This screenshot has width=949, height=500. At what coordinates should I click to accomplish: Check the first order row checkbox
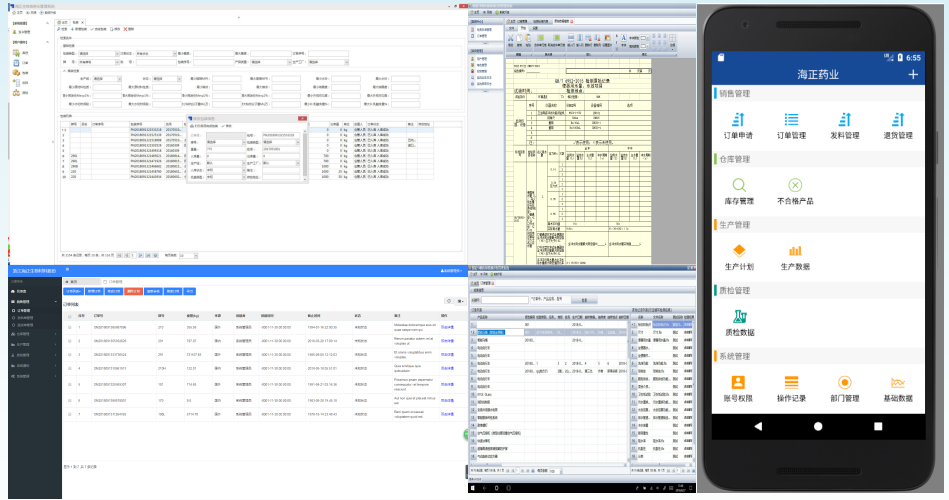69,326
